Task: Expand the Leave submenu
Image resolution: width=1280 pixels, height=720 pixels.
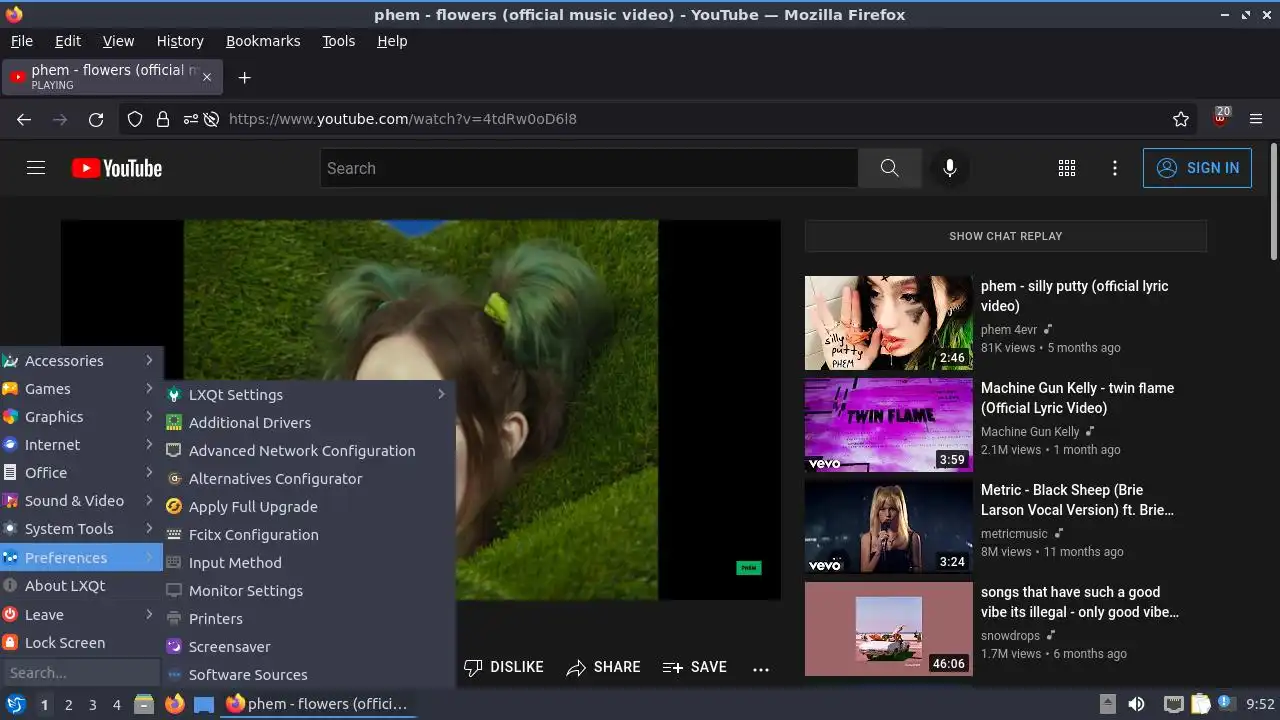Action: [81, 615]
